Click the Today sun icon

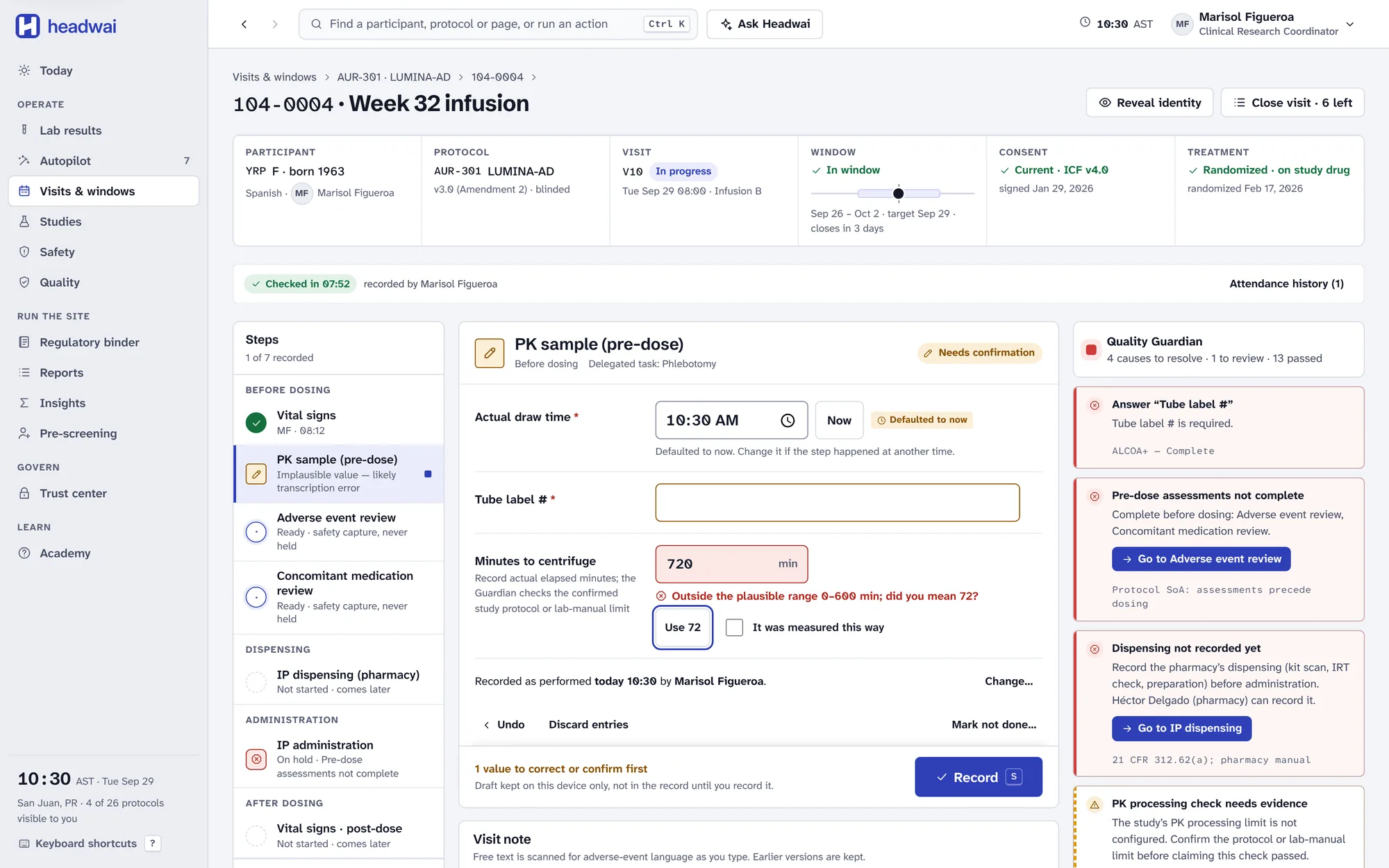24,71
